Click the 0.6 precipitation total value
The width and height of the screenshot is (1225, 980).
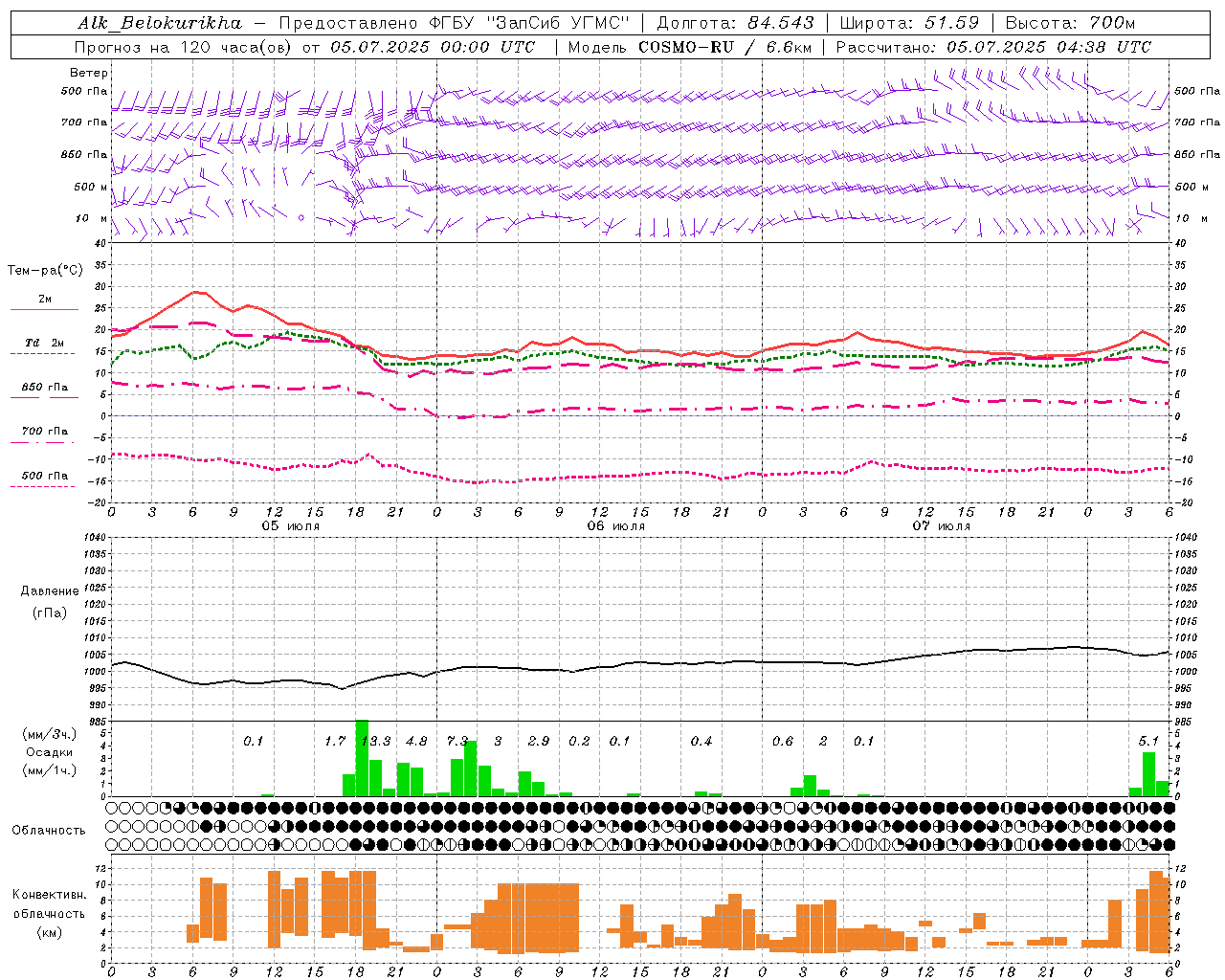pos(783,741)
